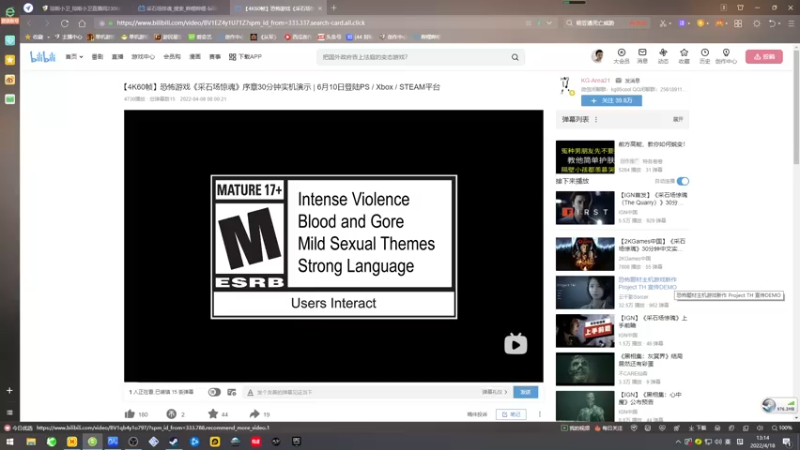Favorite the video with star icon
Image resolution: width=800 pixels, height=450 pixels.
point(213,414)
